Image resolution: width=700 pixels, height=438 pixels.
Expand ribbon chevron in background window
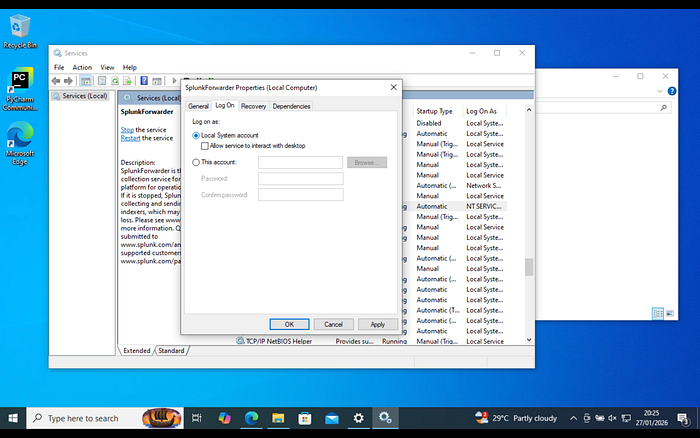click(660, 91)
